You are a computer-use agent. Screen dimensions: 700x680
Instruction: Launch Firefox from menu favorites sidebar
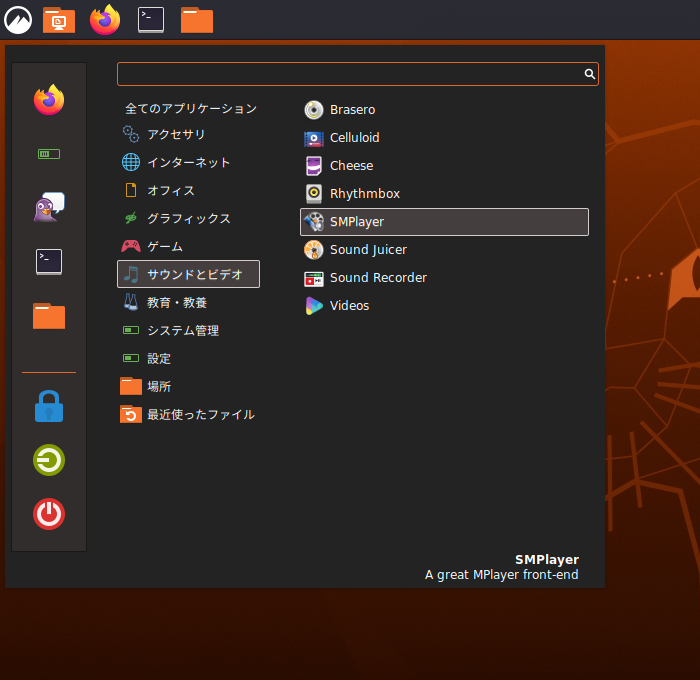(49, 100)
